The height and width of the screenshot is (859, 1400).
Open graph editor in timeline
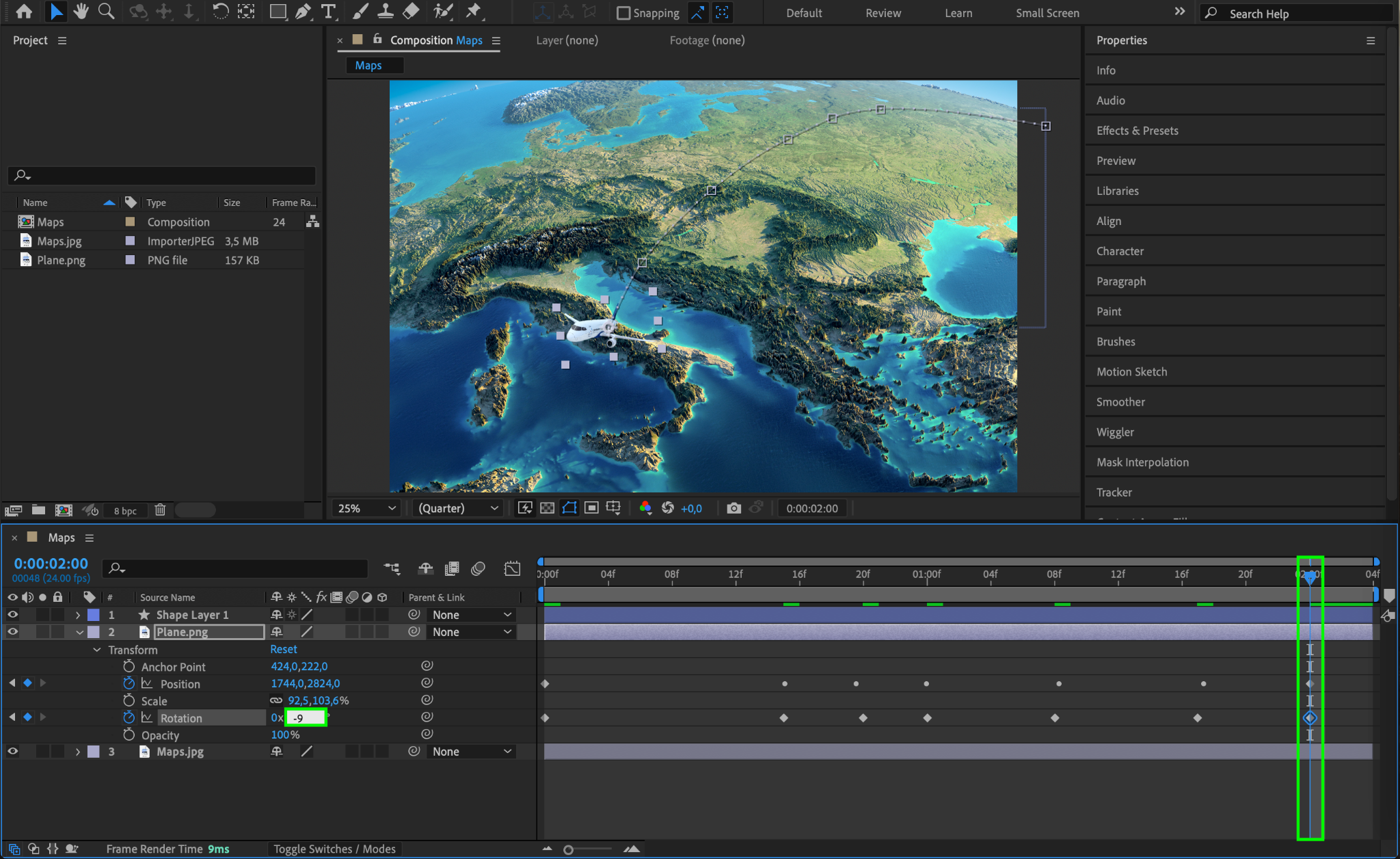(512, 568)
